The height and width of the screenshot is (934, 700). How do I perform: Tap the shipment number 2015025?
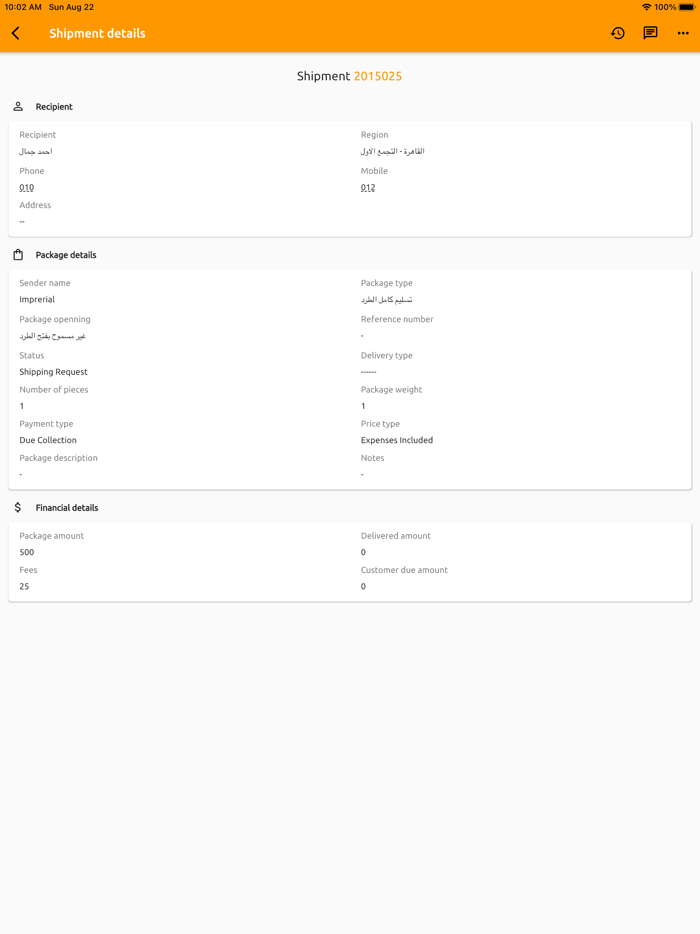click(x=377, y=76)
